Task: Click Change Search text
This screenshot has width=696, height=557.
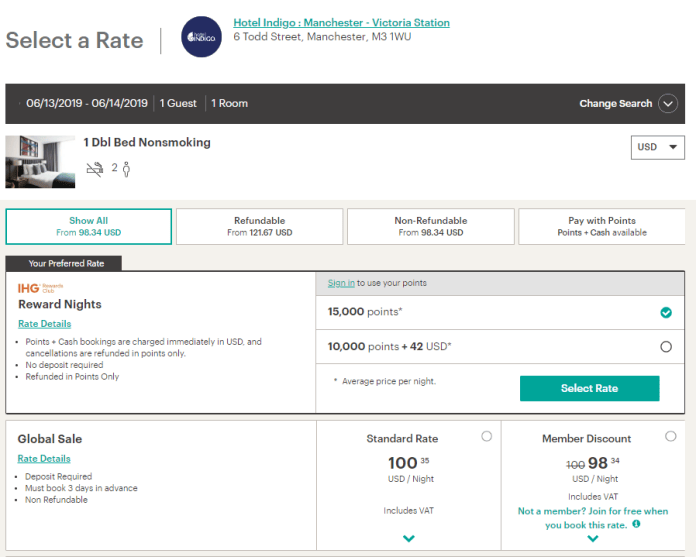Action: click(616, 103)
